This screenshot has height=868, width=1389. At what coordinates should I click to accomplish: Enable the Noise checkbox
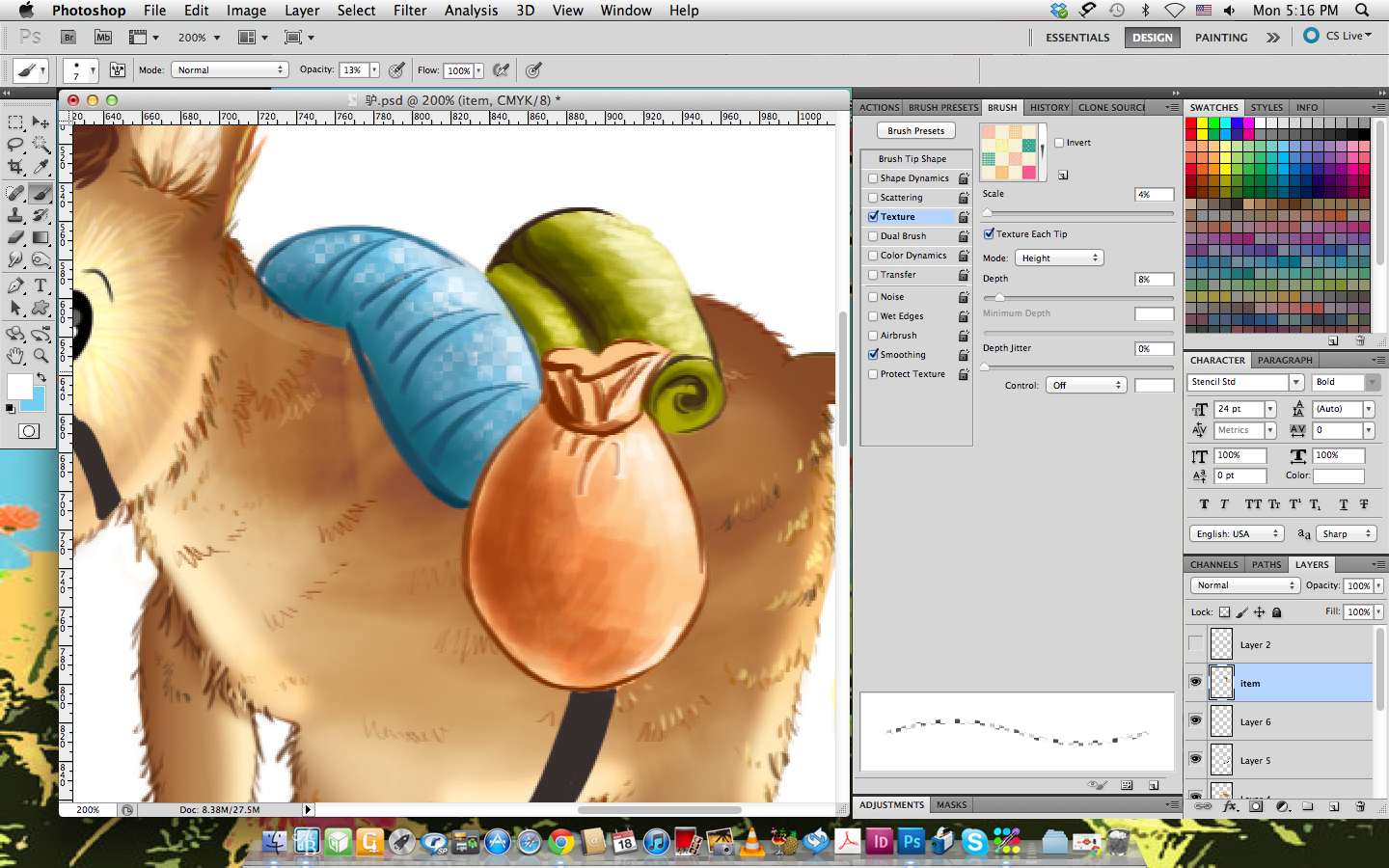[x=873, y=297]
